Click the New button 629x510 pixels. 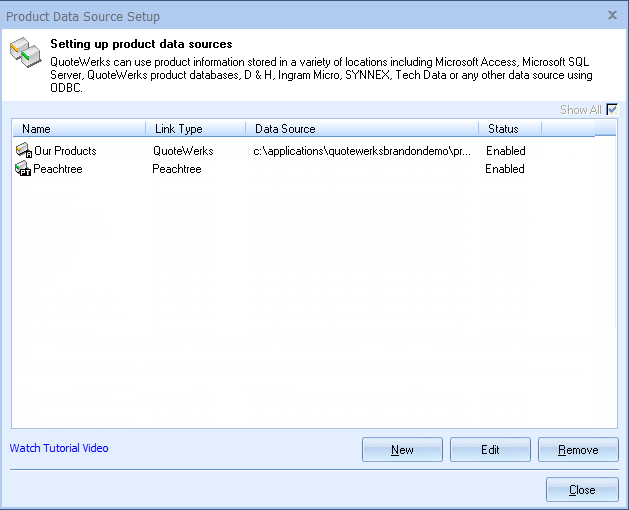[x=402, y=449]
